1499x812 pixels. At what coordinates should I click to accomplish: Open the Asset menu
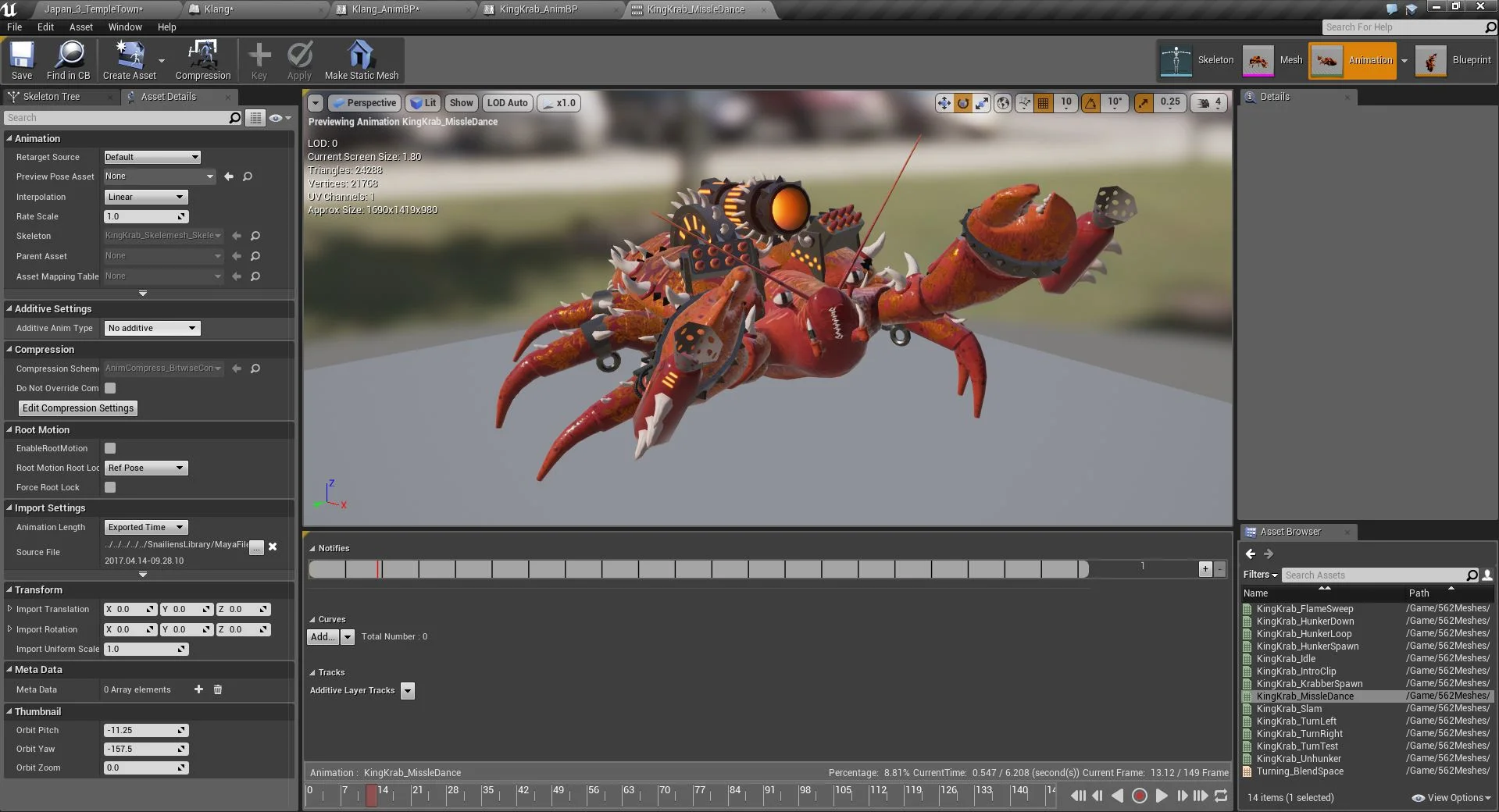pos(81,27)
